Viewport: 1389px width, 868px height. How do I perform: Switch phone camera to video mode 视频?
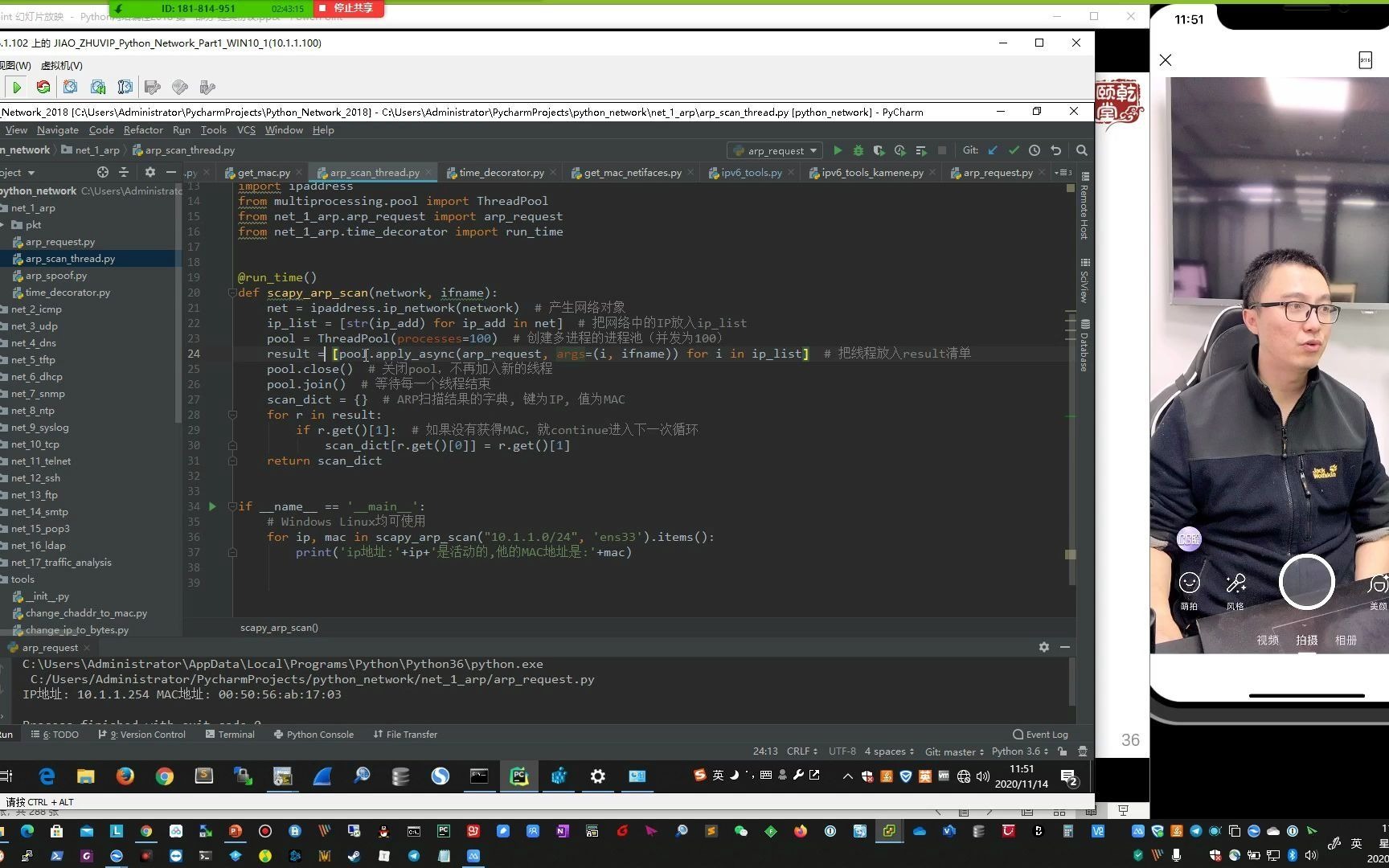[1268, 641]
